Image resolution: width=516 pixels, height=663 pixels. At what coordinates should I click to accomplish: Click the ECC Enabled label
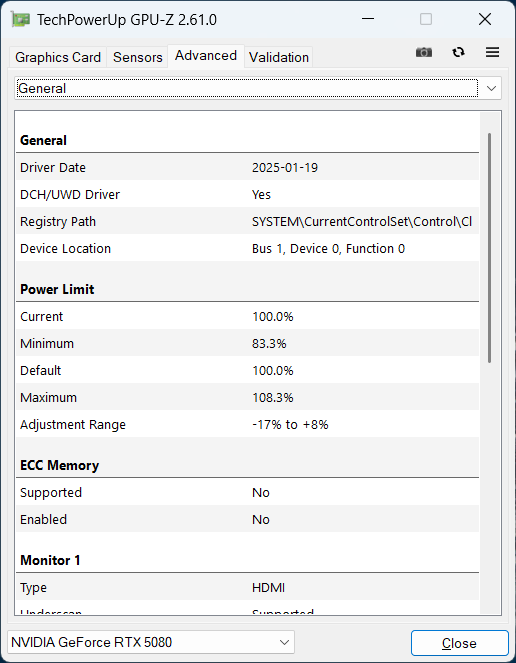[x=44, y=519]
